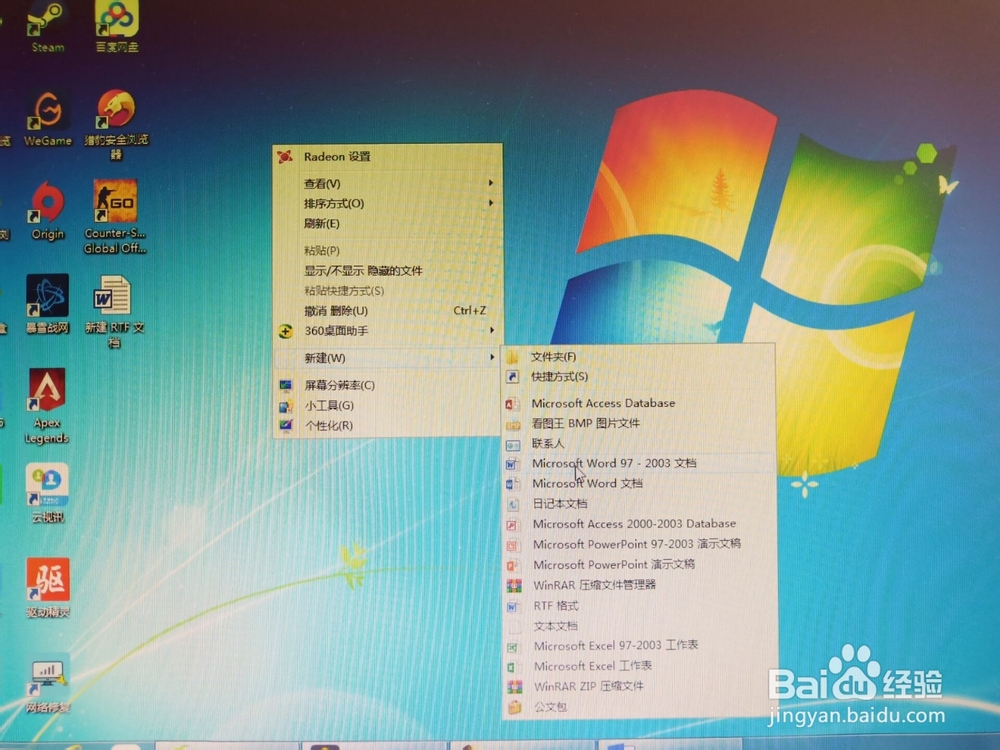Click the 快捷方式 shortcut arrow icon

tap(513, 377)
